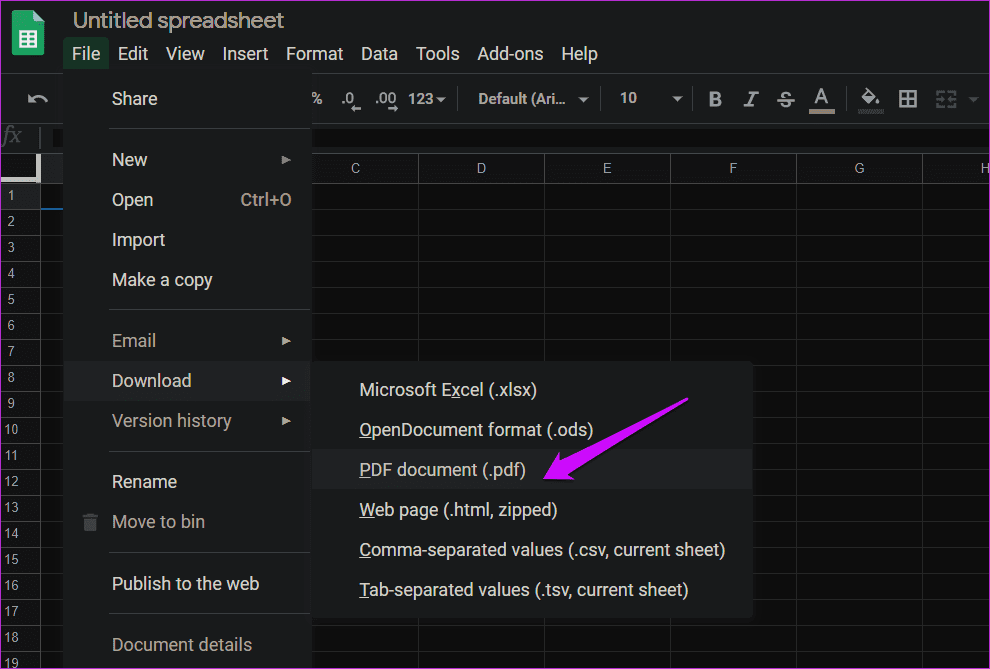Image resolution: width=990 pixels, height=669 pixels.
Task: Open the borders tool
Action: (x=907, y=99)
